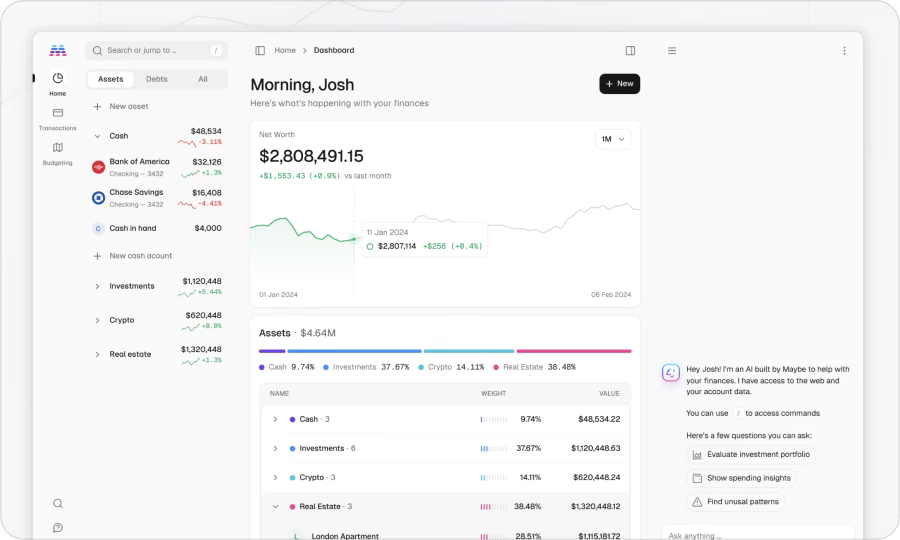Click the calendar icon in Show spending insights
This screenshot has width=900, height=540.
pyautogui.click(x=697, y=478)
